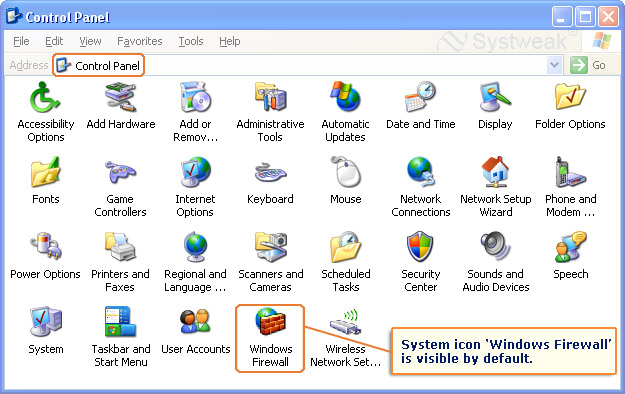Viewport: 625px width, 394px height.
Task: Launch Automatic Updates settings
Action: point(345,97)
